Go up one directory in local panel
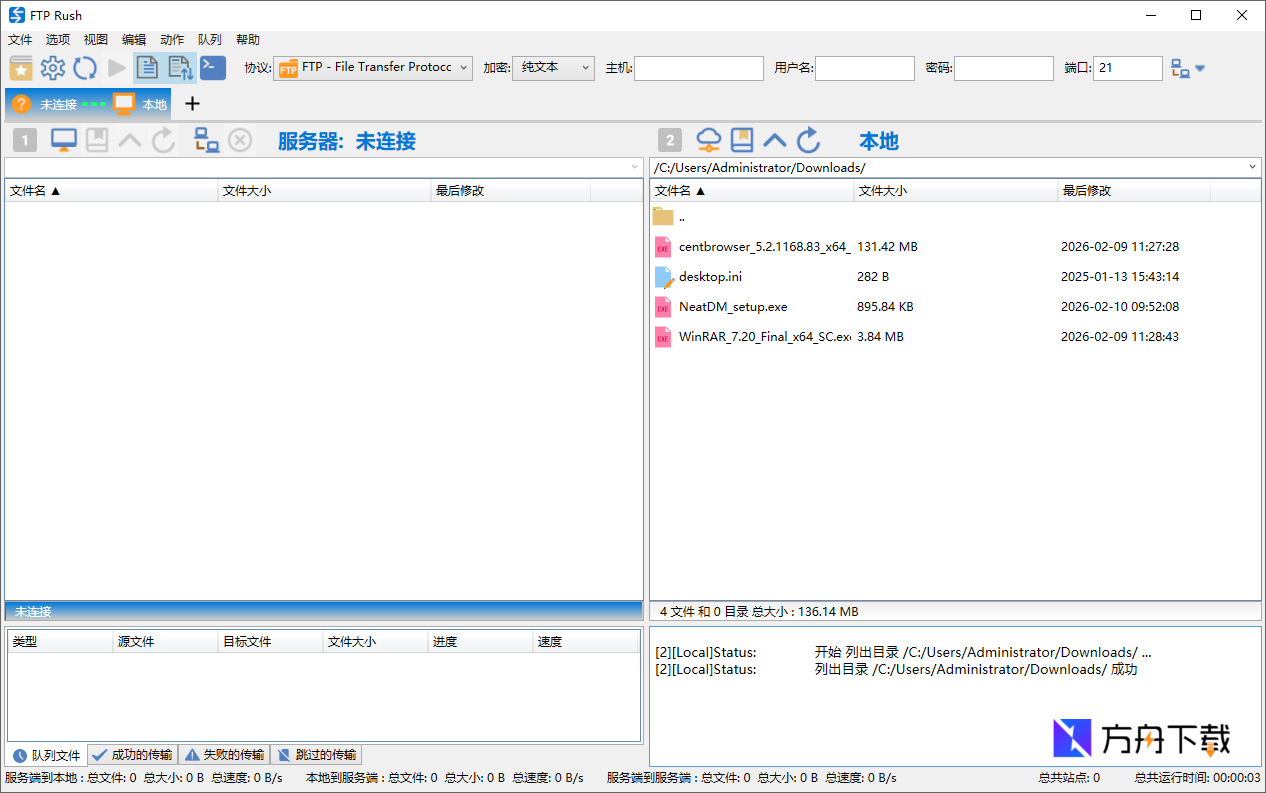 [x=774, y=140]
